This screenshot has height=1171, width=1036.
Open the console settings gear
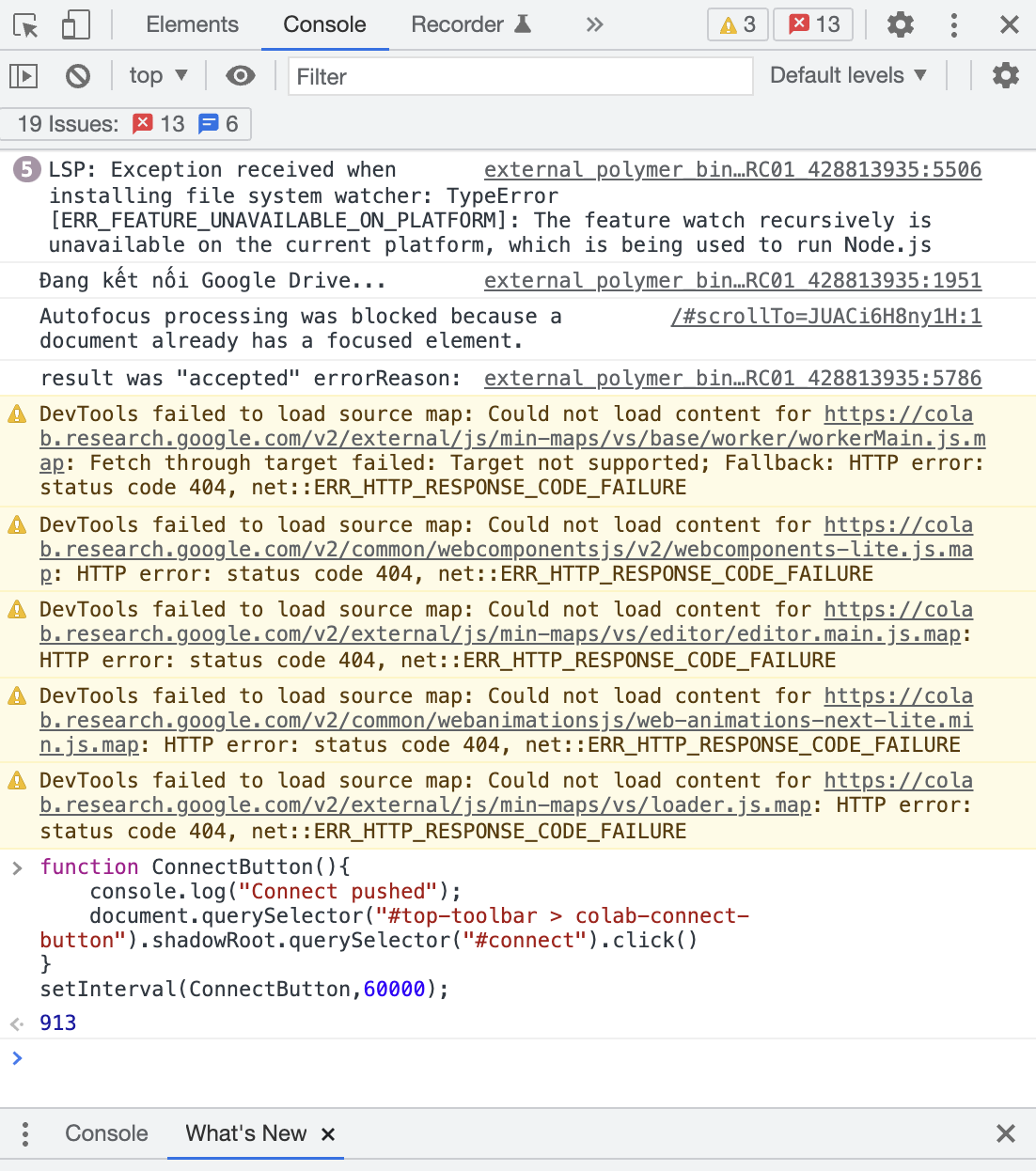[1005, 75]
